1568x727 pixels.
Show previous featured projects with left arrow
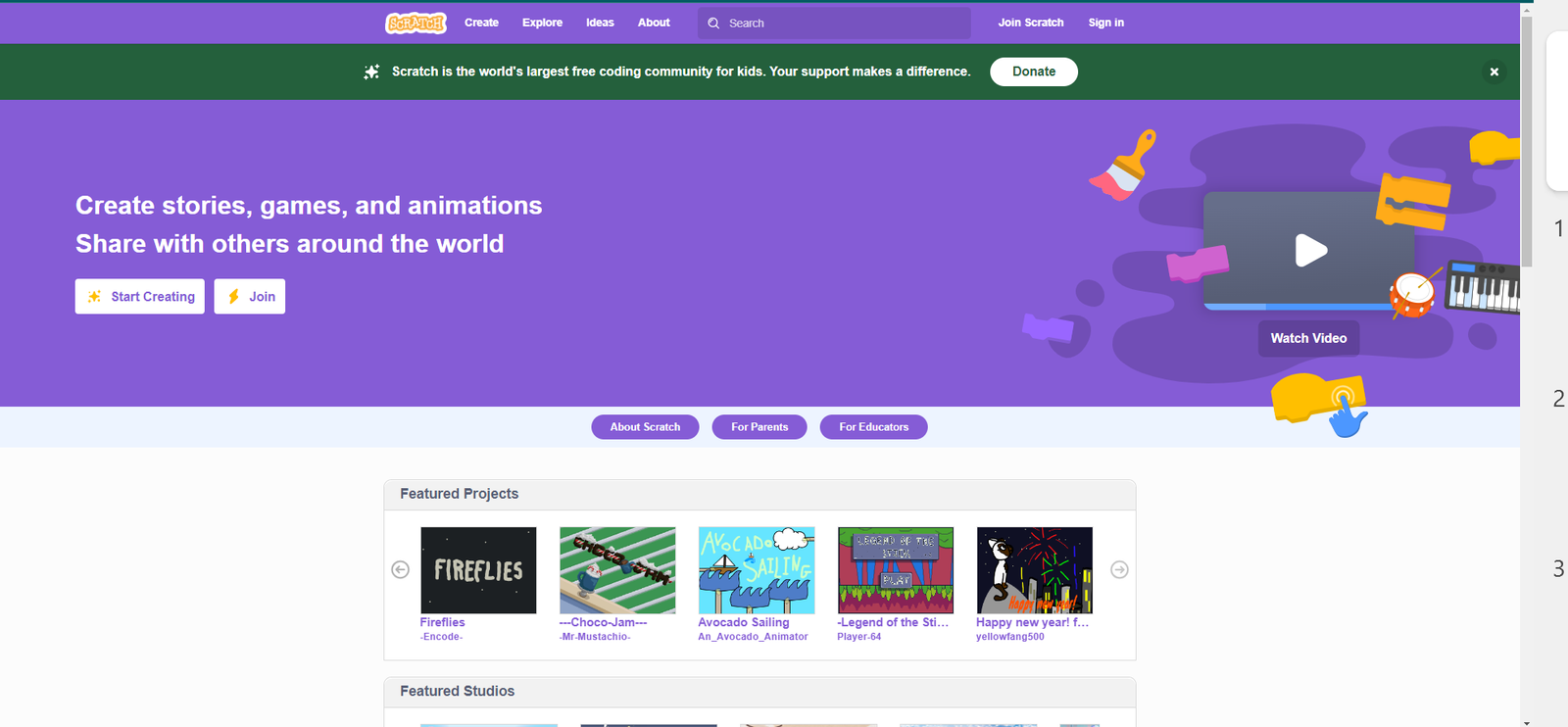click(x=400, y=570)
